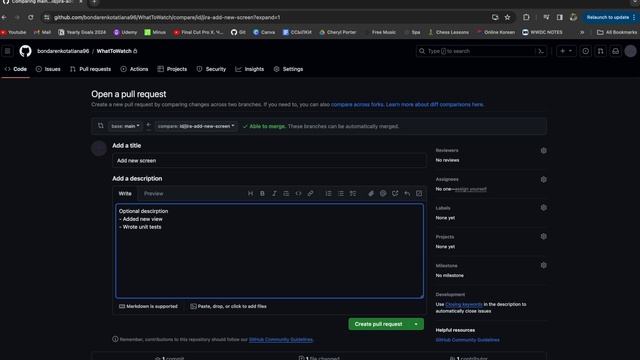
Task: Select the Write tab
Action: point(125,193)
